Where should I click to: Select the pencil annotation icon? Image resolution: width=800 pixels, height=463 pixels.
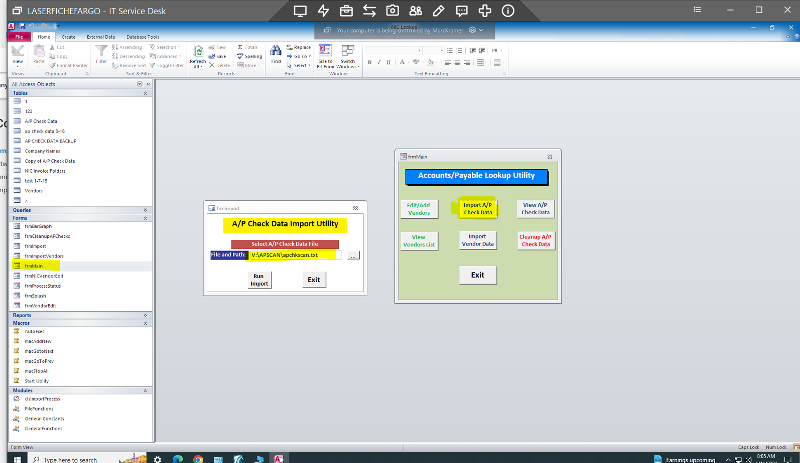click(x=438, y=11)
